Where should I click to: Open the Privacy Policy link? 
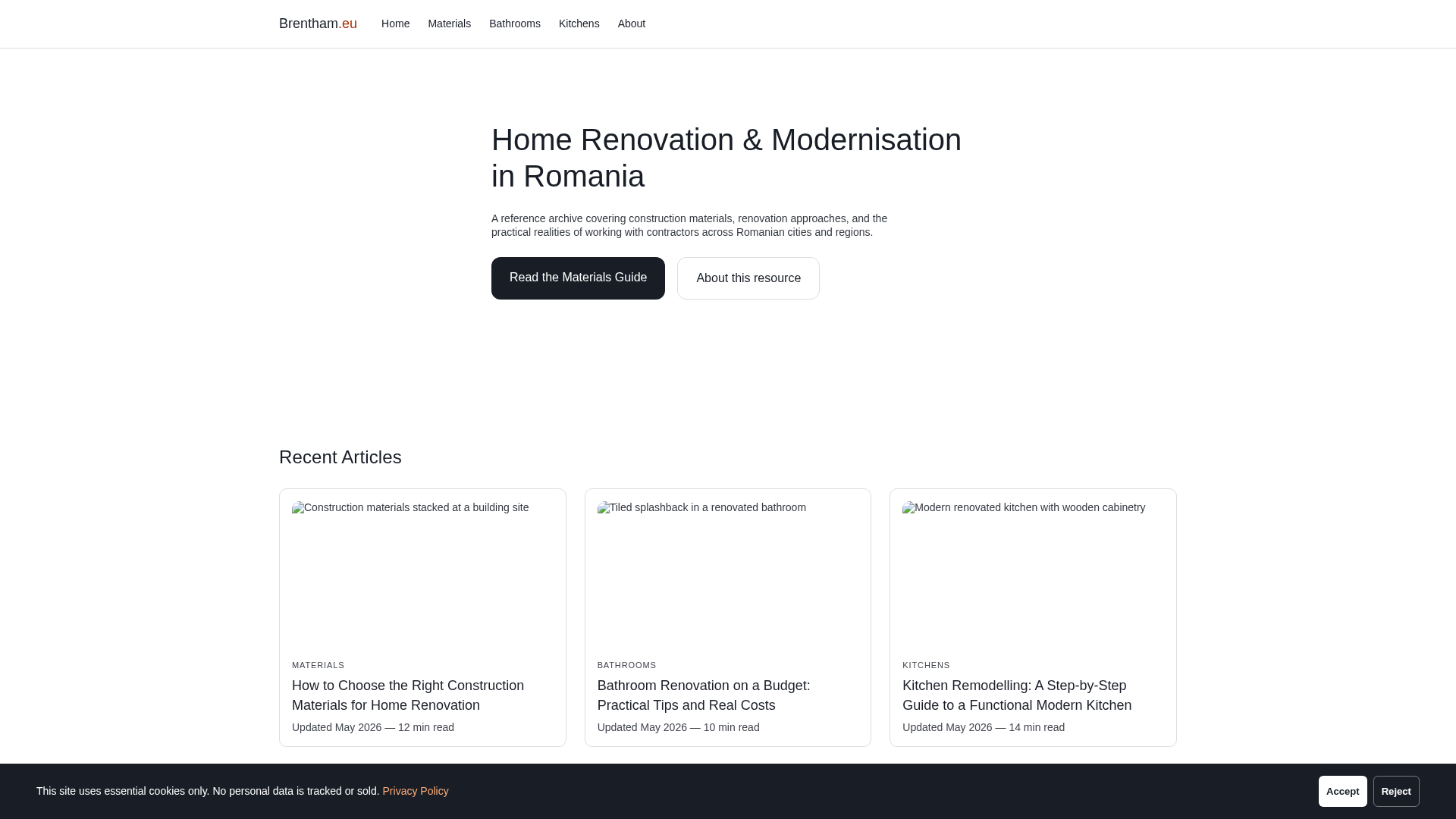(416, 791)
